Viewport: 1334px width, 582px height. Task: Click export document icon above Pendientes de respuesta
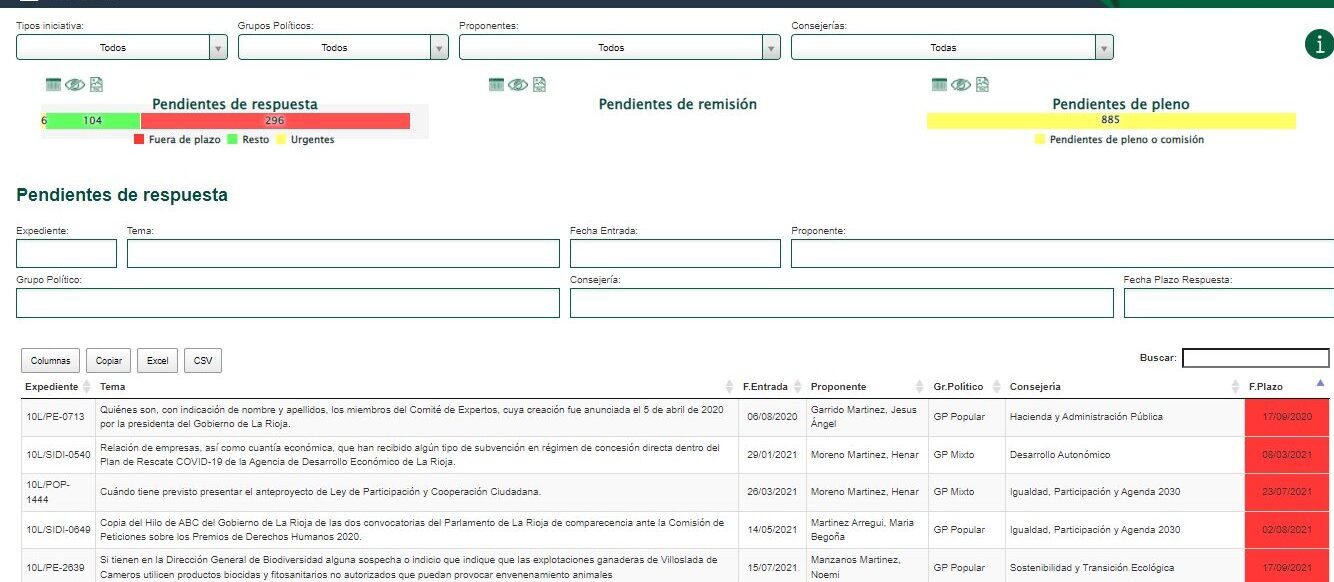tap(97, 85)
